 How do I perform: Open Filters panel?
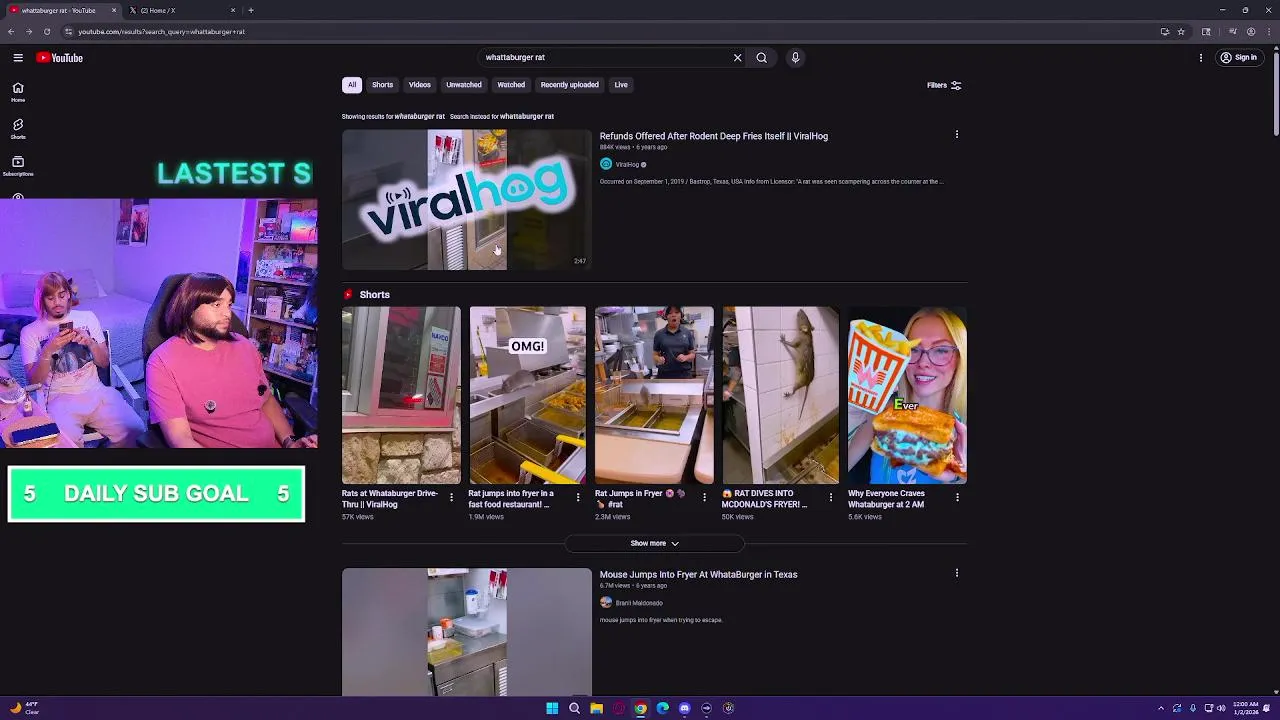point(943,85)
